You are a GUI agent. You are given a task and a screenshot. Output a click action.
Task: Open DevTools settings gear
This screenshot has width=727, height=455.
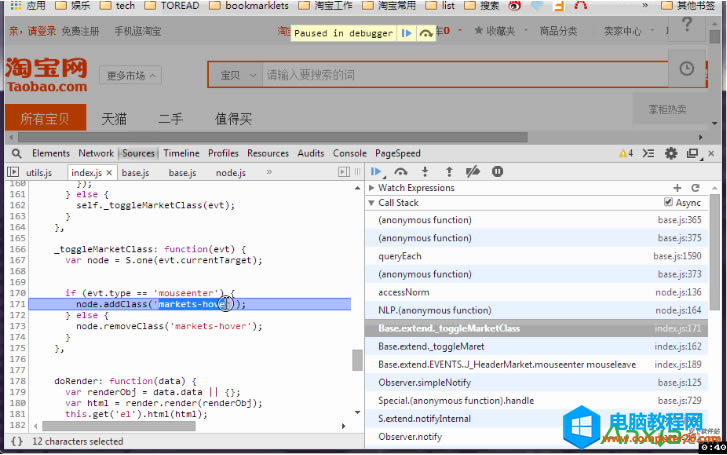pos(670,153)
